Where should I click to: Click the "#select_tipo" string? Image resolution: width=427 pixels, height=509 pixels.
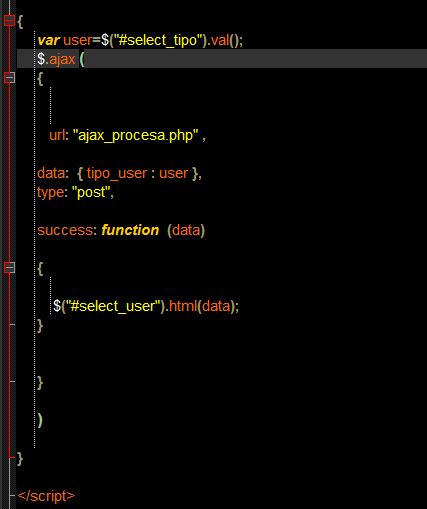point(159,40)
